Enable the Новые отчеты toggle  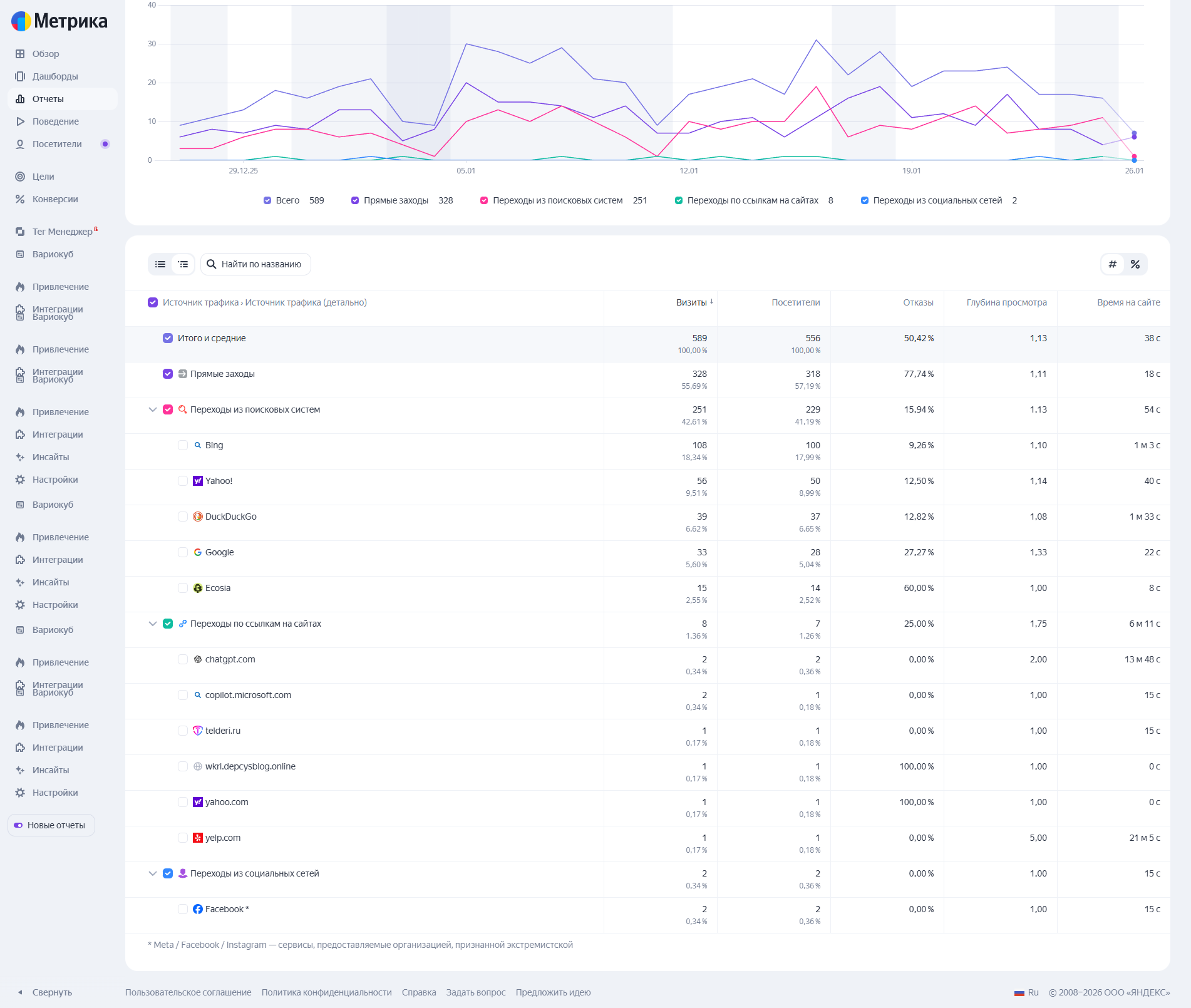click(19, 825)
